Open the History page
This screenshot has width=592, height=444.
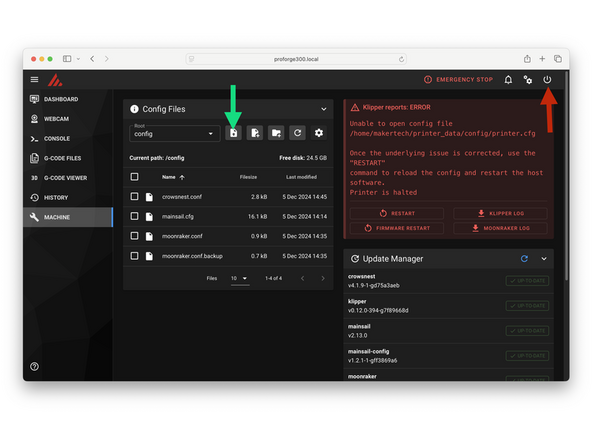point(68,197)
